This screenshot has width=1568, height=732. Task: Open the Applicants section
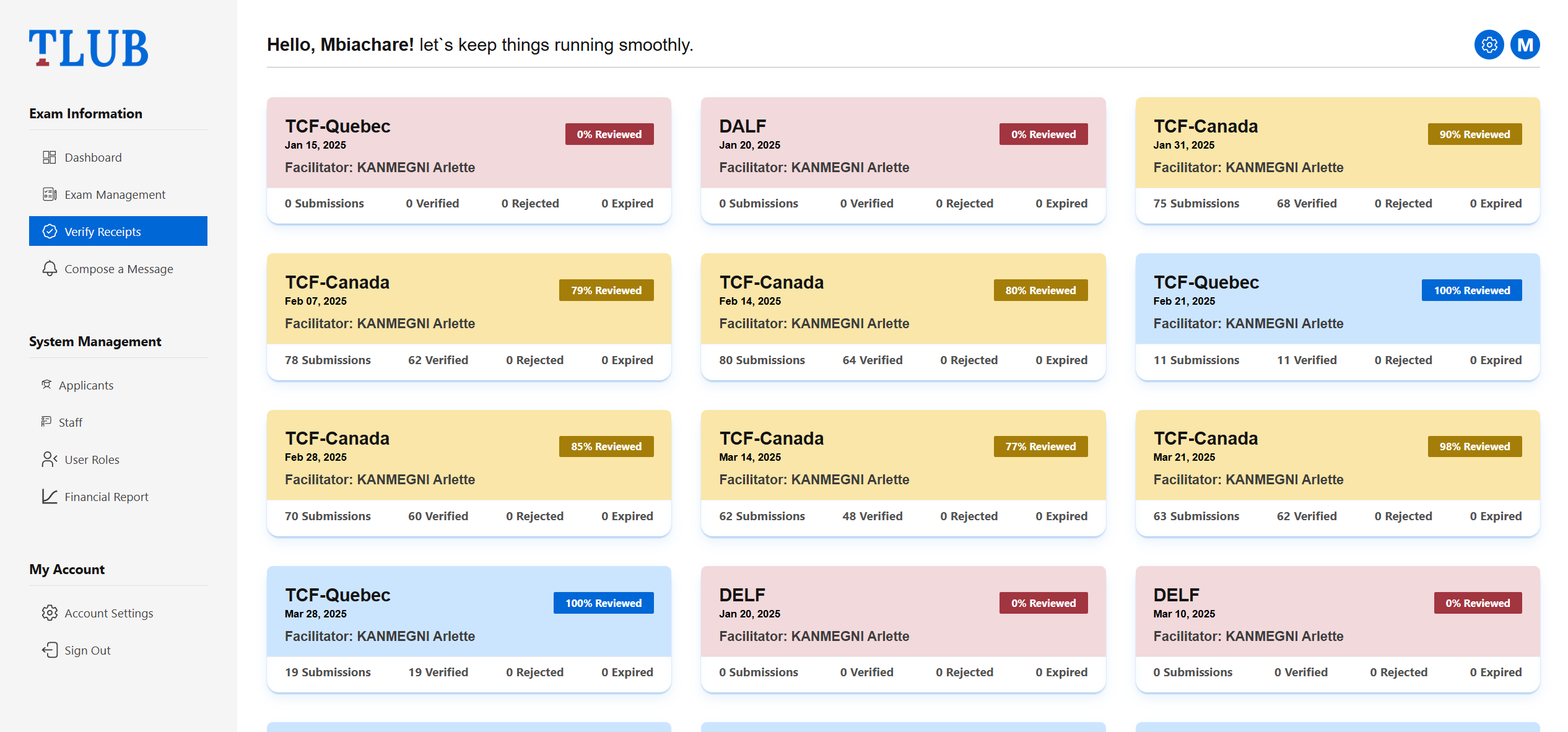(118, 385)
